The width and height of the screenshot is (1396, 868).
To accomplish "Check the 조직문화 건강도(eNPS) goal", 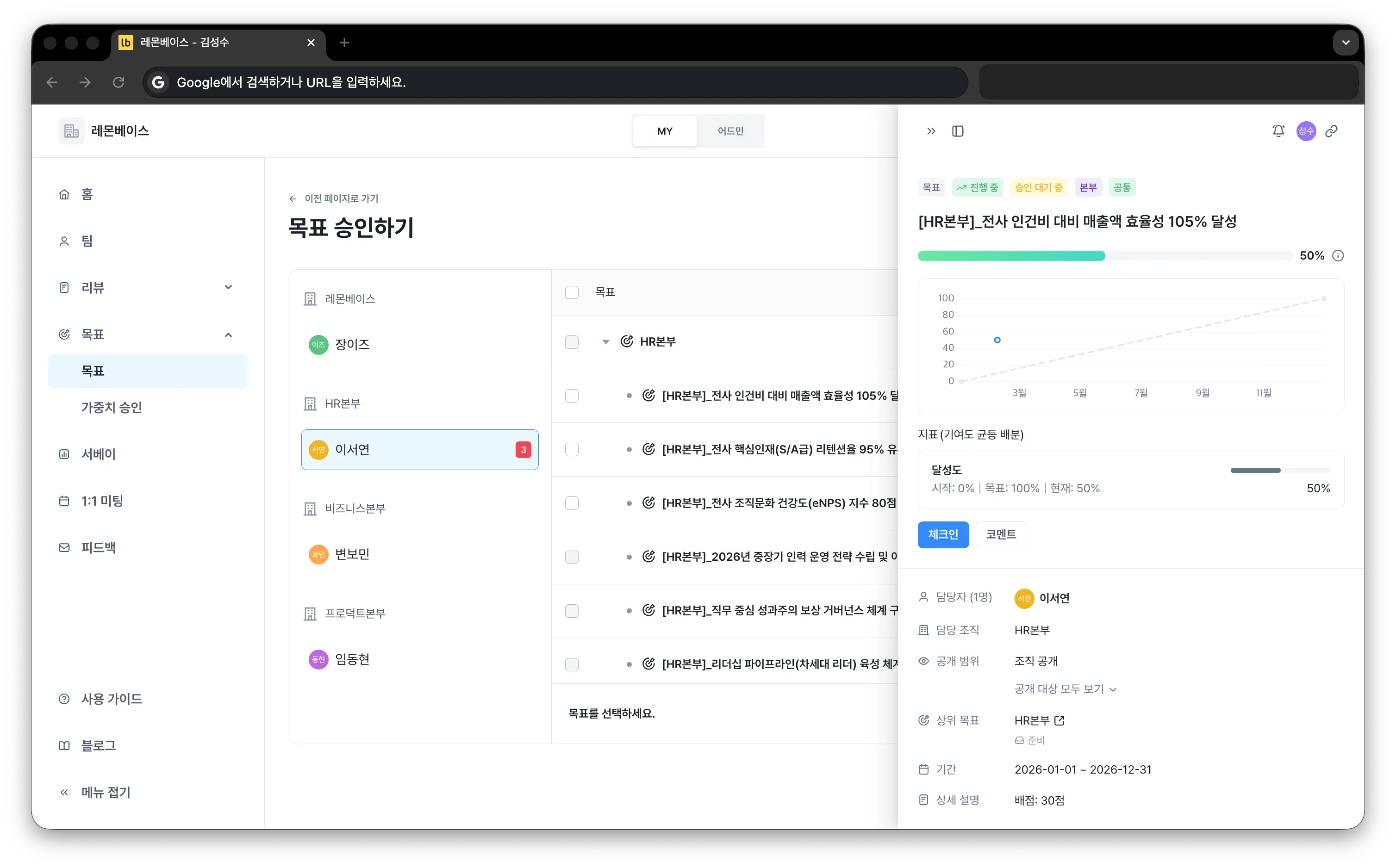I will pyautogui.click(x=571, y=503).
